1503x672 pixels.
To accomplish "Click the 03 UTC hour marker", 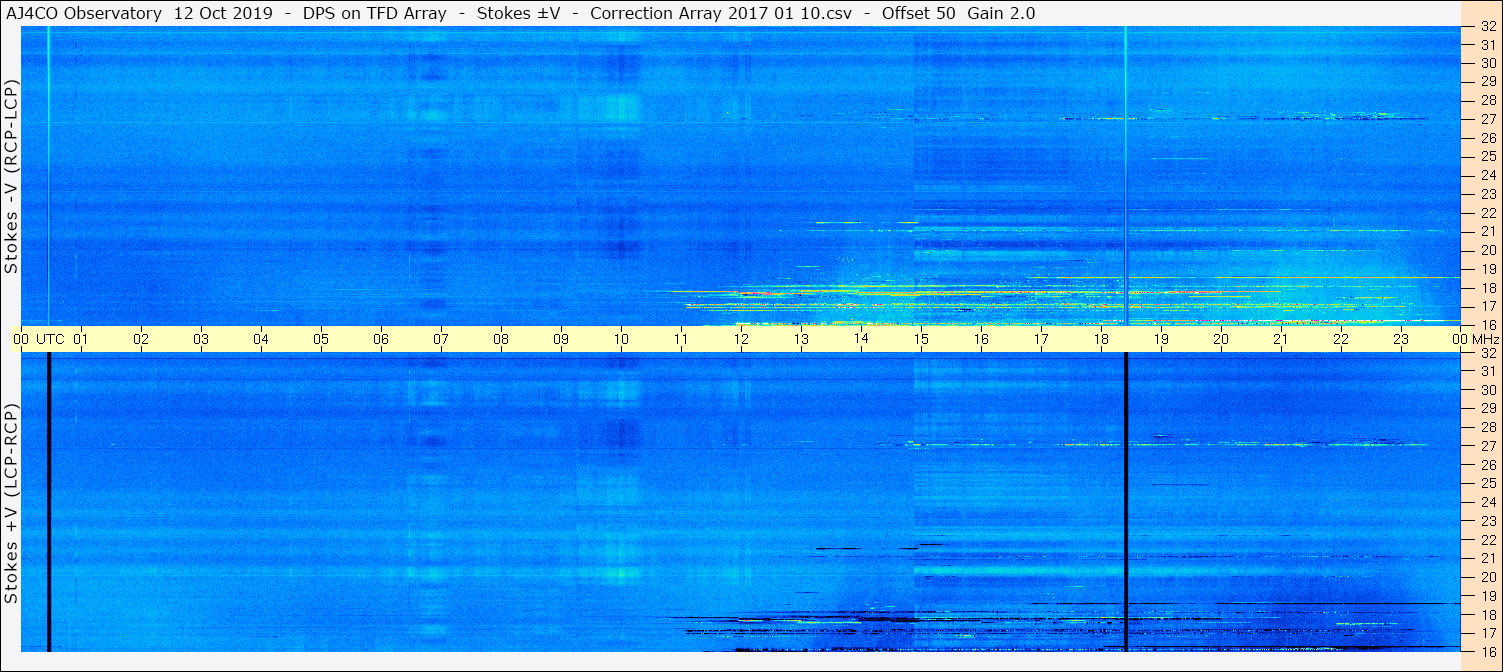I will [201, 339].
